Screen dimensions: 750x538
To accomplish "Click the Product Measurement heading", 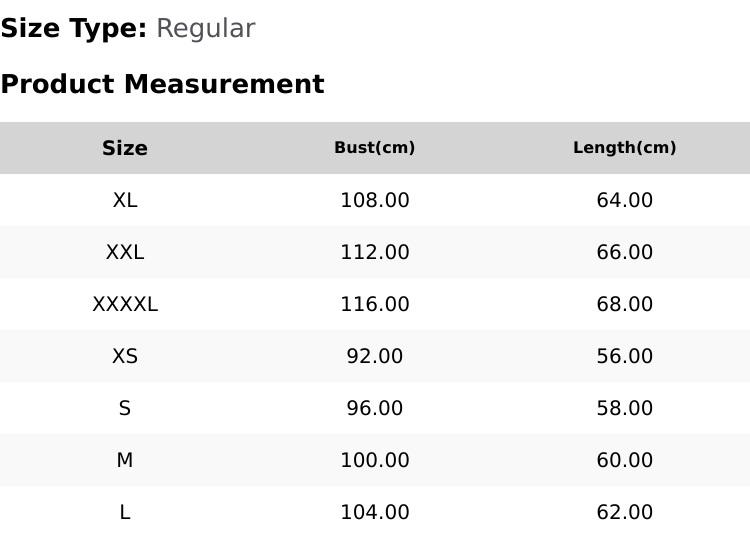I will (163, 84).
